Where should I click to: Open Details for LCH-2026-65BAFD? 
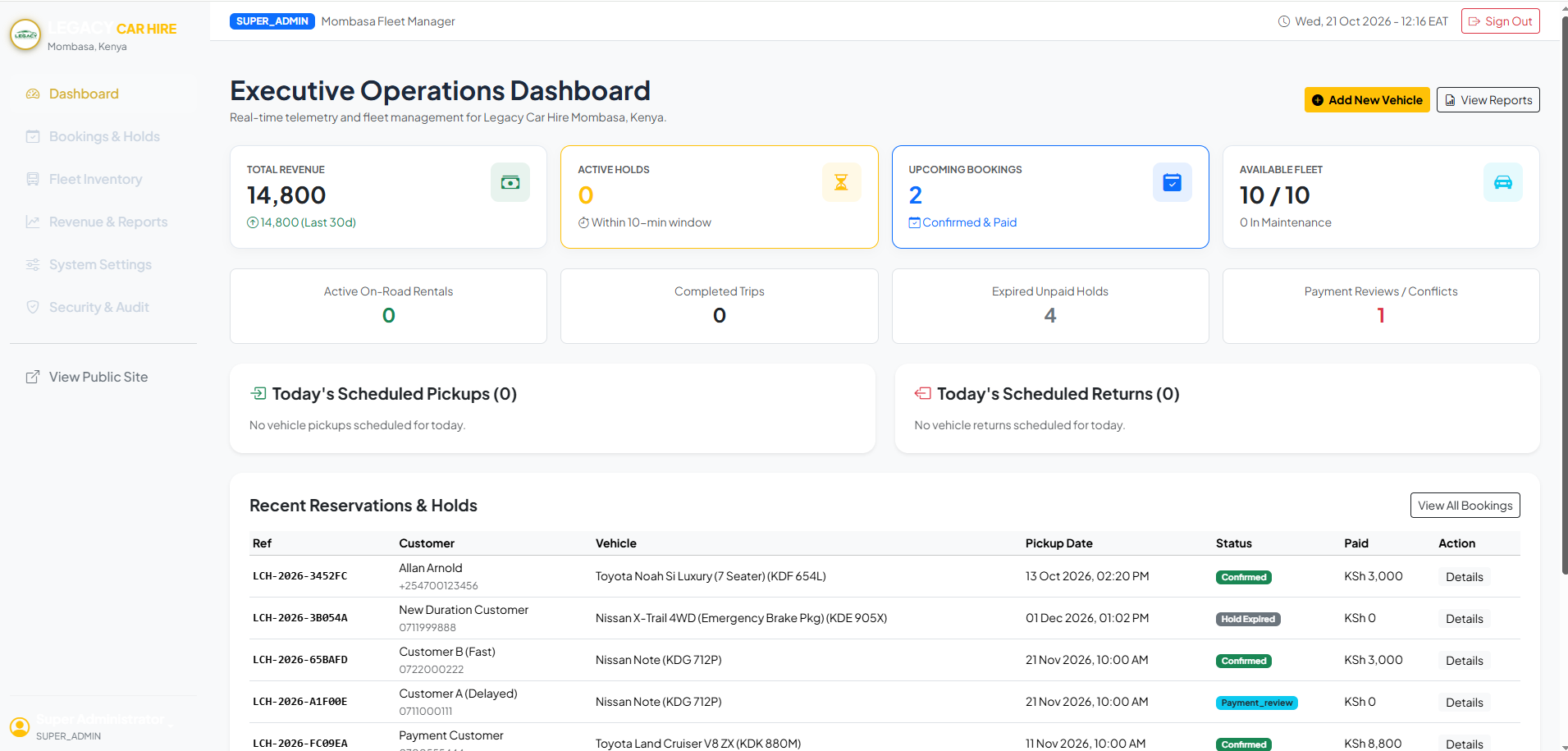(1464, 661)
